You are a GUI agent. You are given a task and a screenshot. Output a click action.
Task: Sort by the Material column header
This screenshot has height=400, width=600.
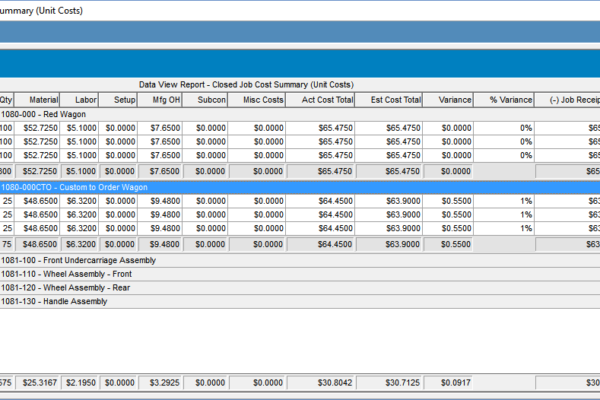click(x=37, y=100)
